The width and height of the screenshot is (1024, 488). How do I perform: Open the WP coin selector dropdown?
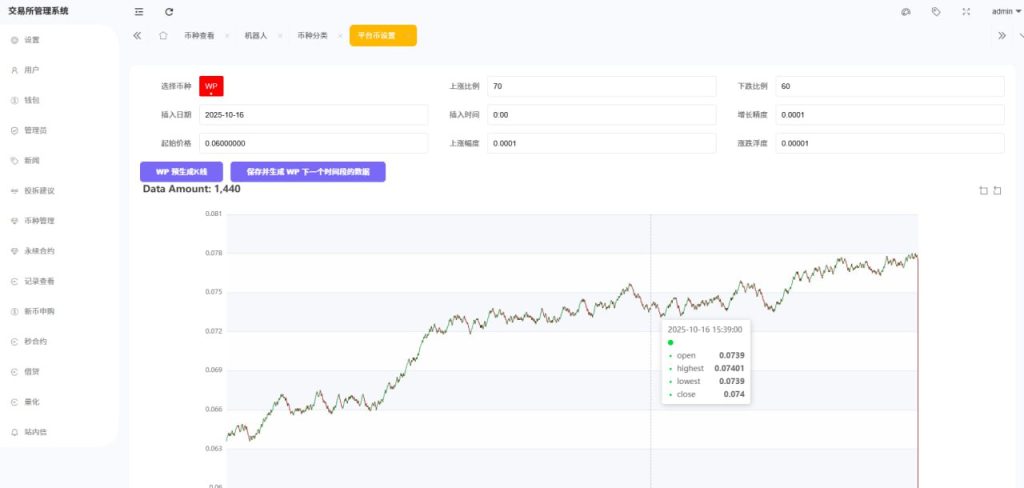211,87
